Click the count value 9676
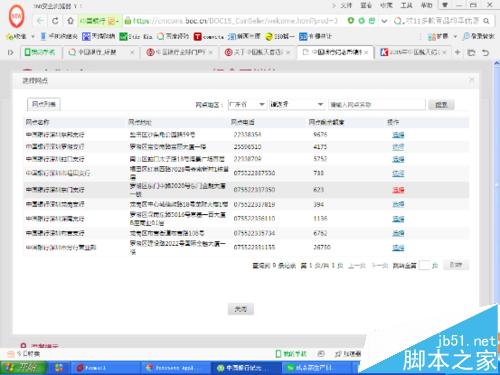The width and height of the screenshot is (500, 375). tap(320, 135)
